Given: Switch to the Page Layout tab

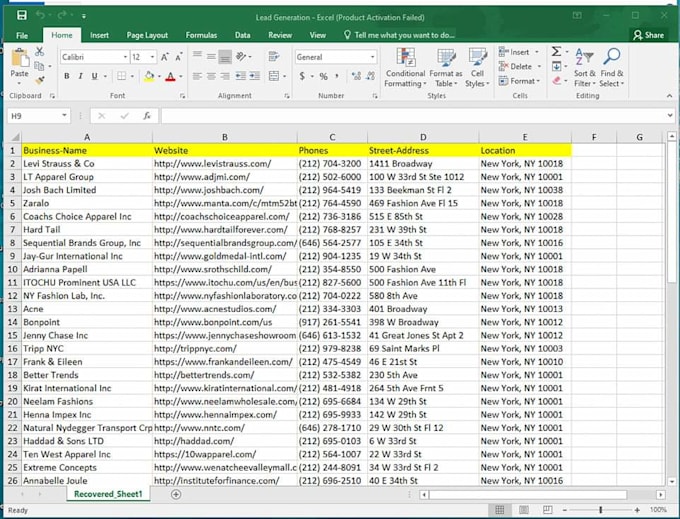Looking at the screenshot, I should click(147, 35).
